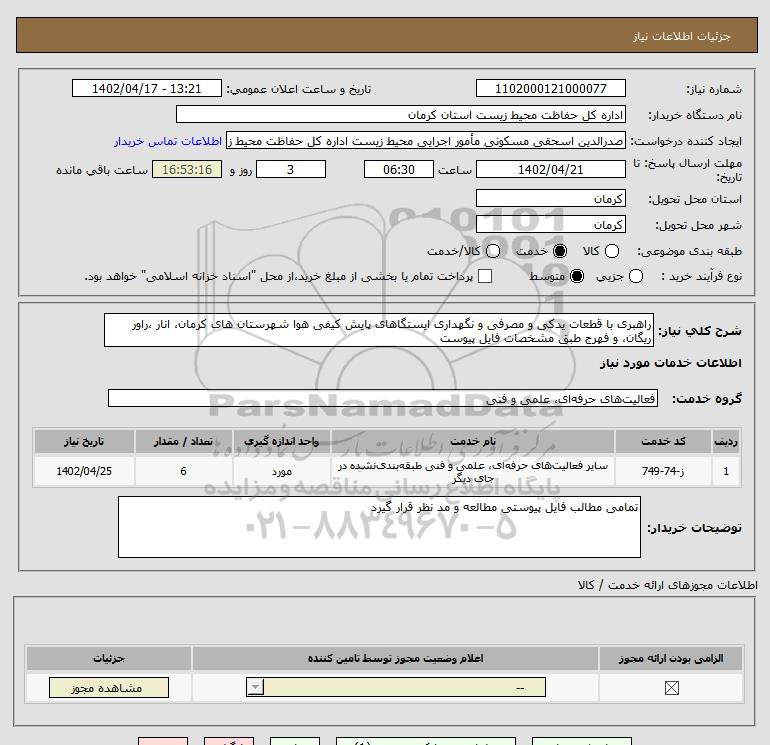Viewport: 770px width, 745px height.
Task: Click the گروه خدمت field
Action: [x=383, y=398]
